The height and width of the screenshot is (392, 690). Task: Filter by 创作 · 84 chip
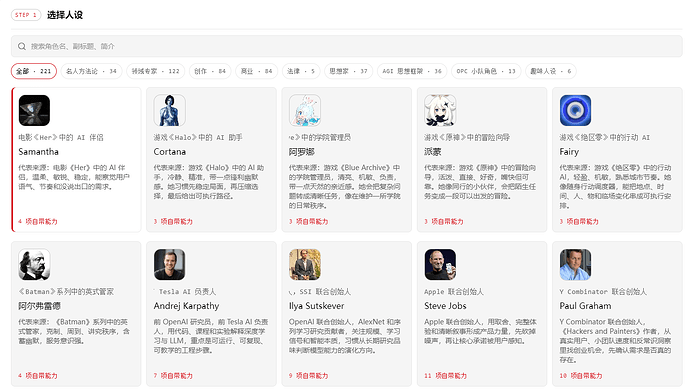(x=210, y=71)
